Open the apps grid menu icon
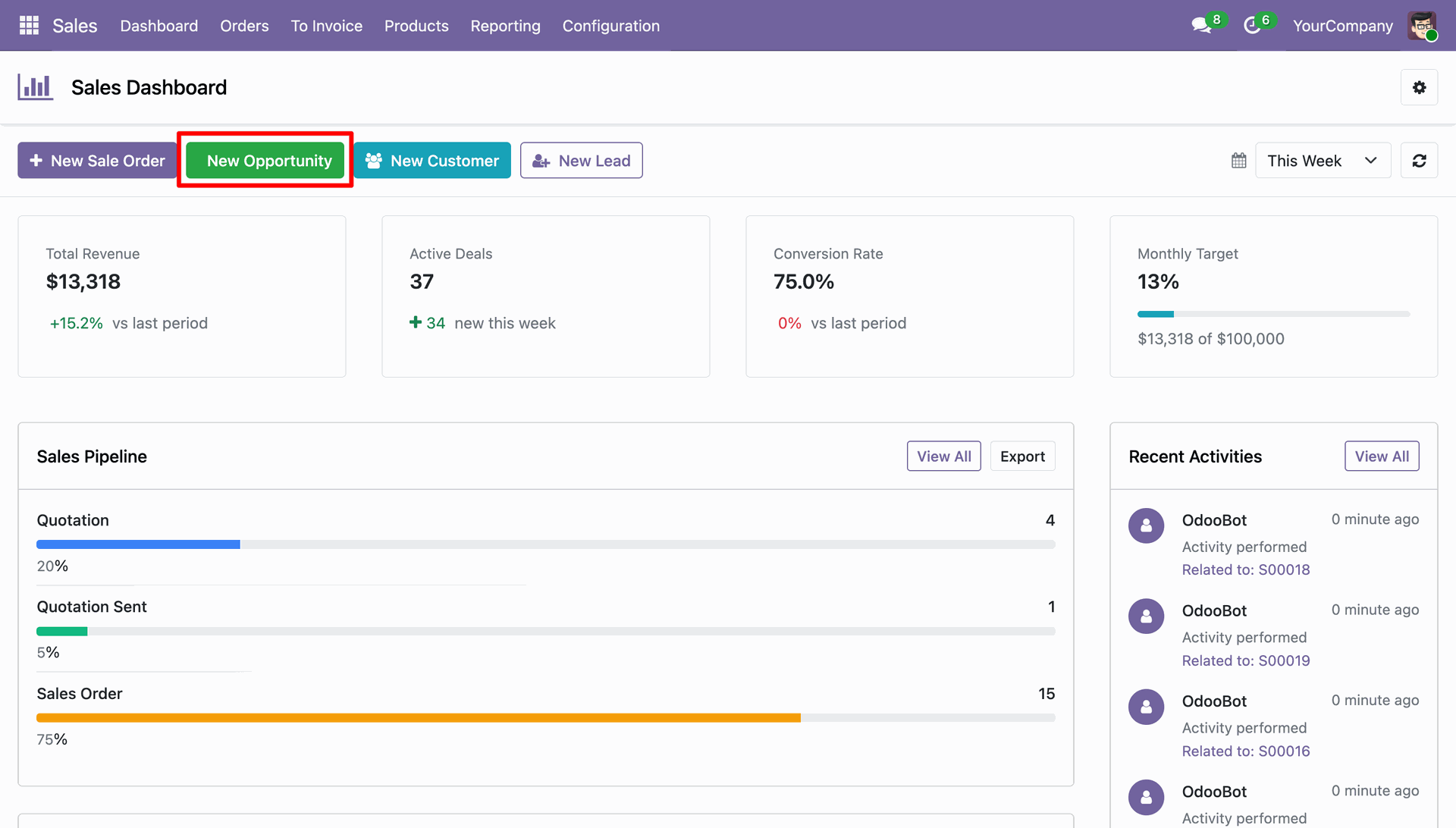1456x828 pixels. point(29,26)
